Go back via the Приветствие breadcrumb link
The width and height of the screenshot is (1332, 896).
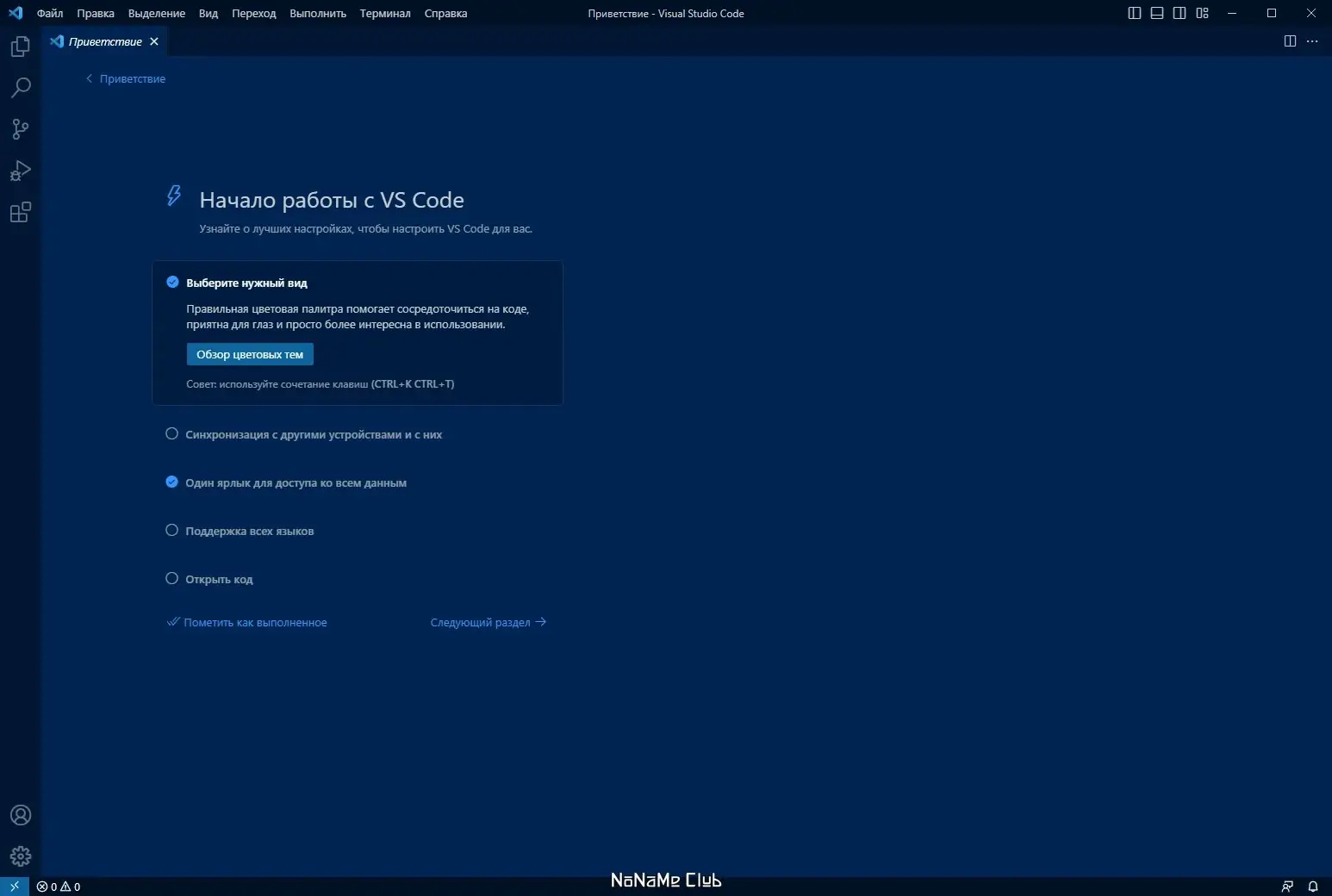tap(126, 78)
